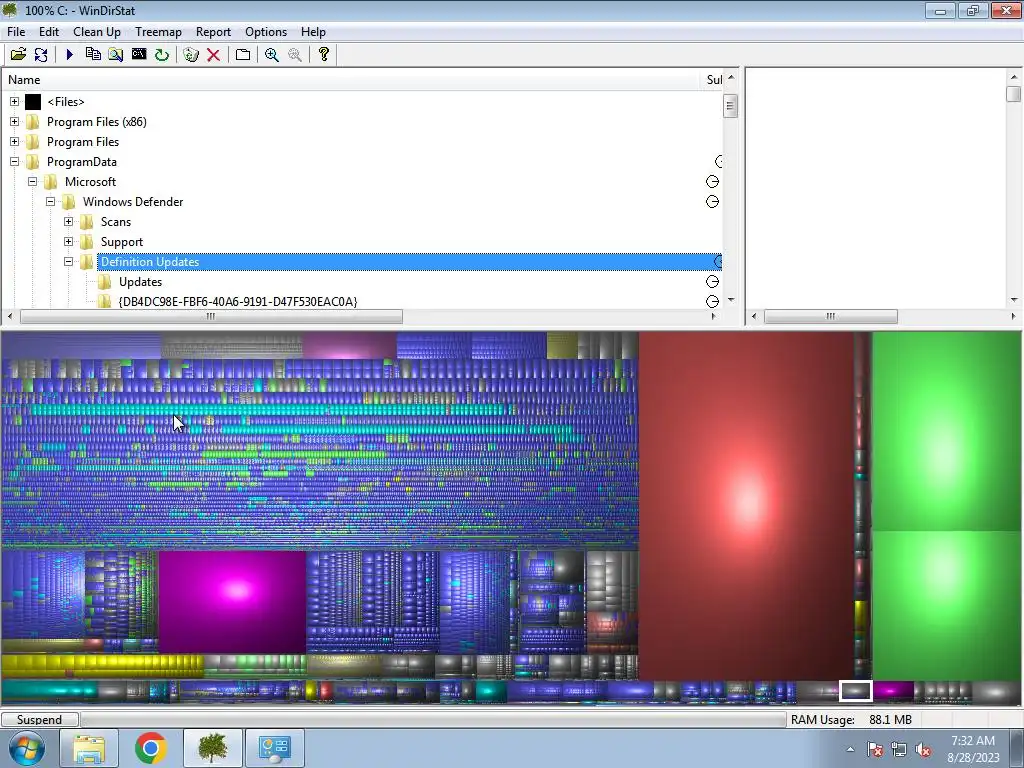1024x768 pixels.
Task: Click the WinDirStat tree taskbar button
Action: coord(212,748)
